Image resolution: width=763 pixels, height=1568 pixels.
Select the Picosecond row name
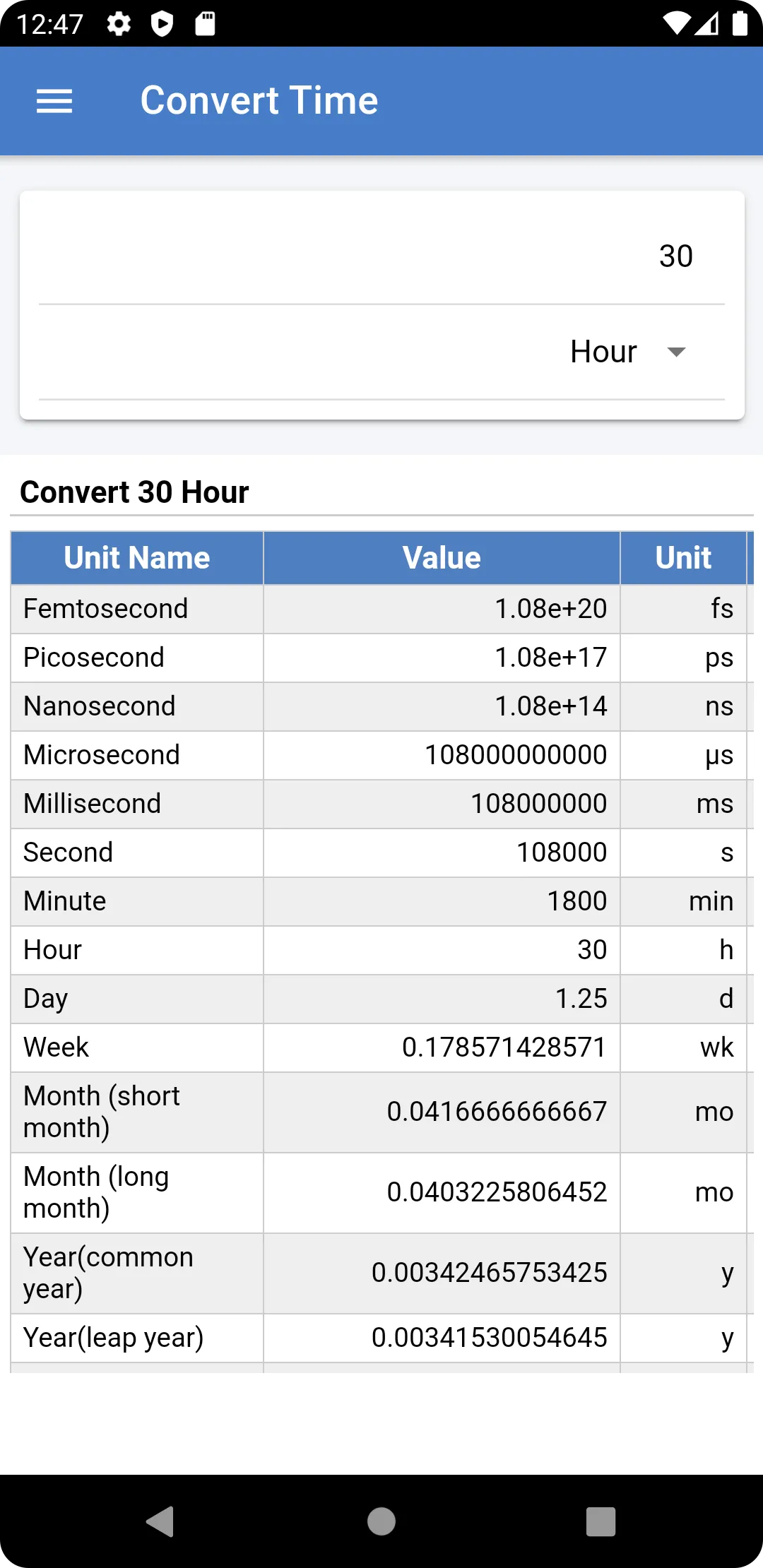(x=94, y=658)
